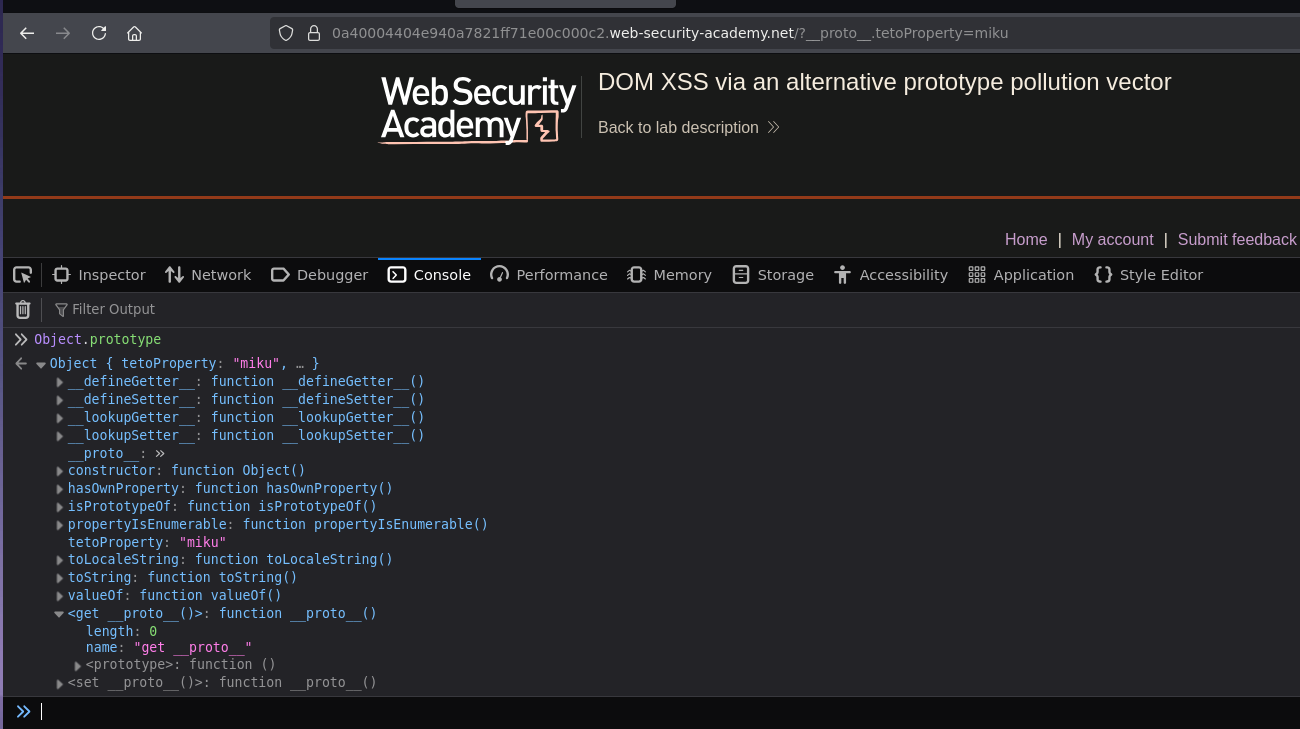This screenshot has width=1300, height=729.
Task: Click the length: 0 property row
Action: [121, 632]
